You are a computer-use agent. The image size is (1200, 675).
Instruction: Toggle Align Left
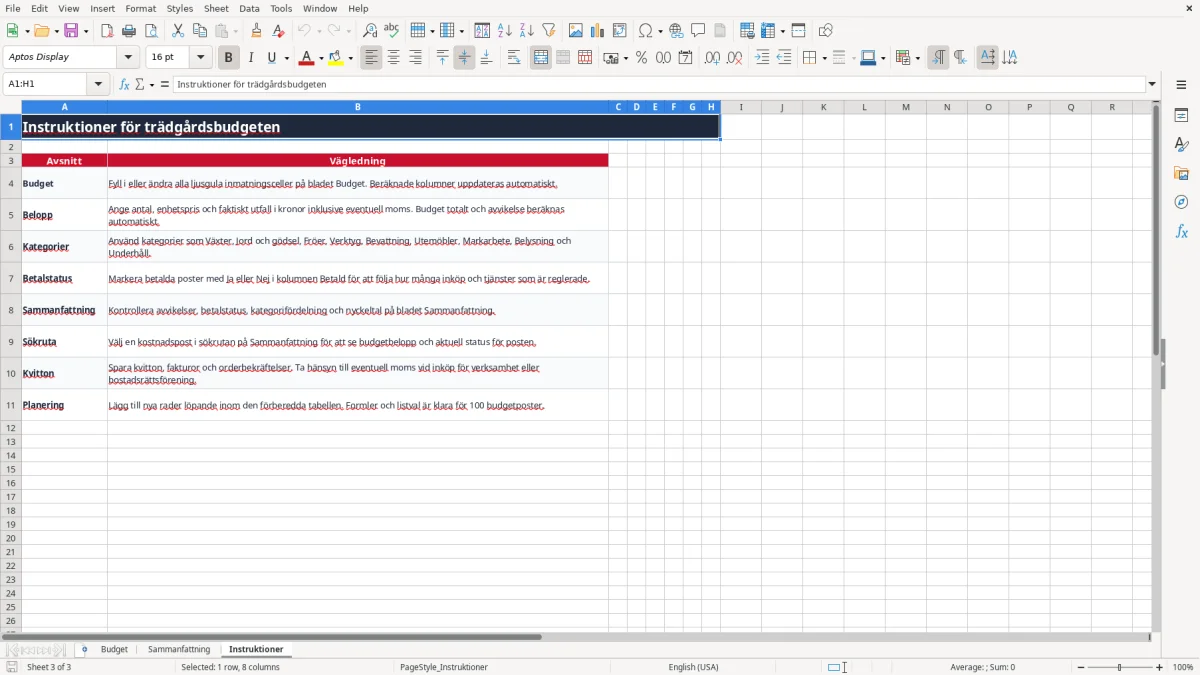(x=371, y=58)
